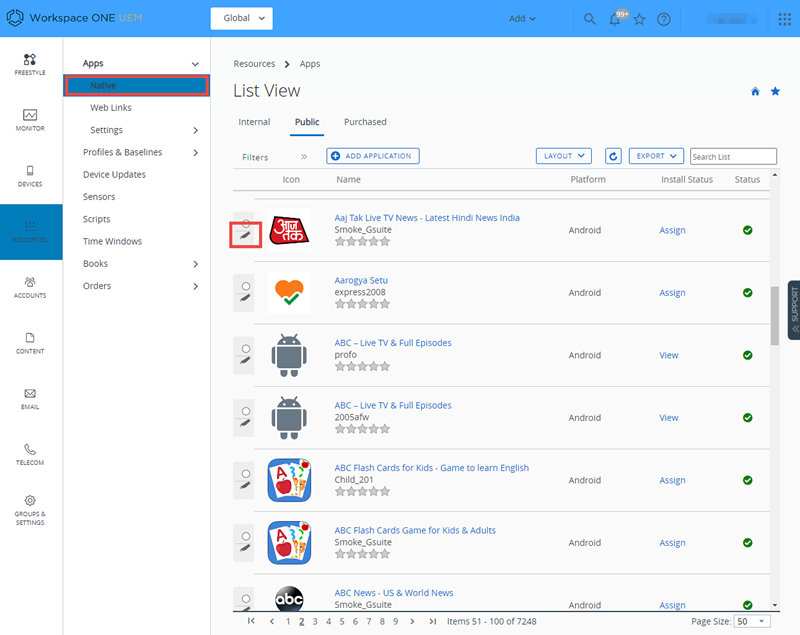Select radio for ABC Live TV 2005afw
The height and width of the screenshot is (635, 800).
click(x=246, y=411)
